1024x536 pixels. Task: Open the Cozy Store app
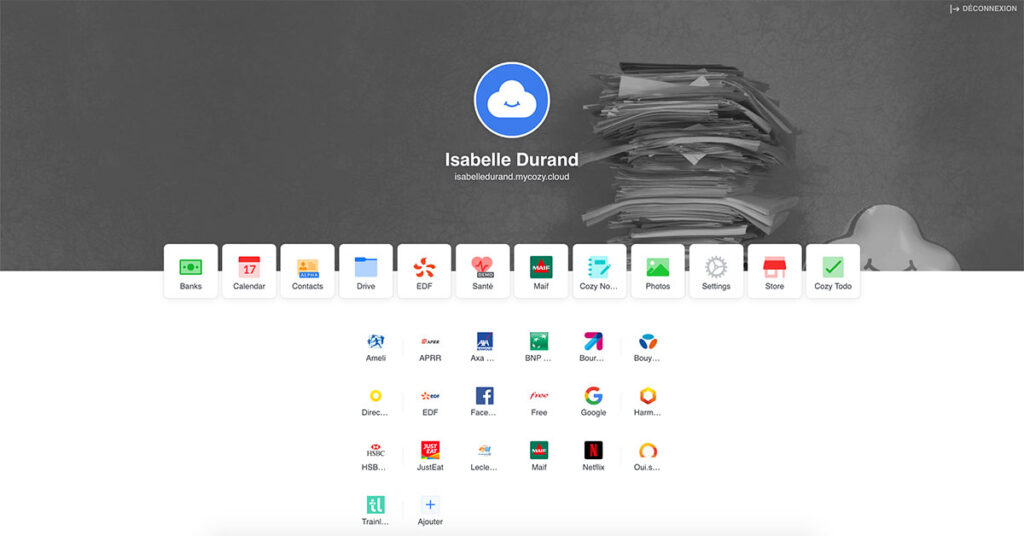click(x=774, y=271)
